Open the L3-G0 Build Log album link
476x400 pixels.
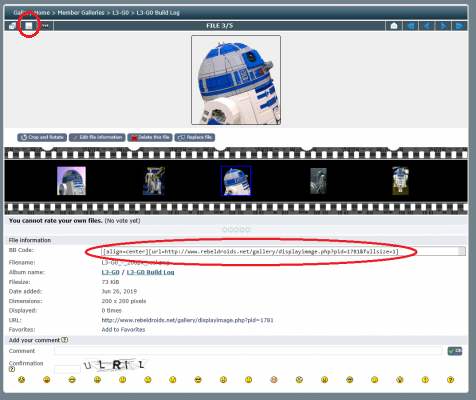click(x=150, y=272)
